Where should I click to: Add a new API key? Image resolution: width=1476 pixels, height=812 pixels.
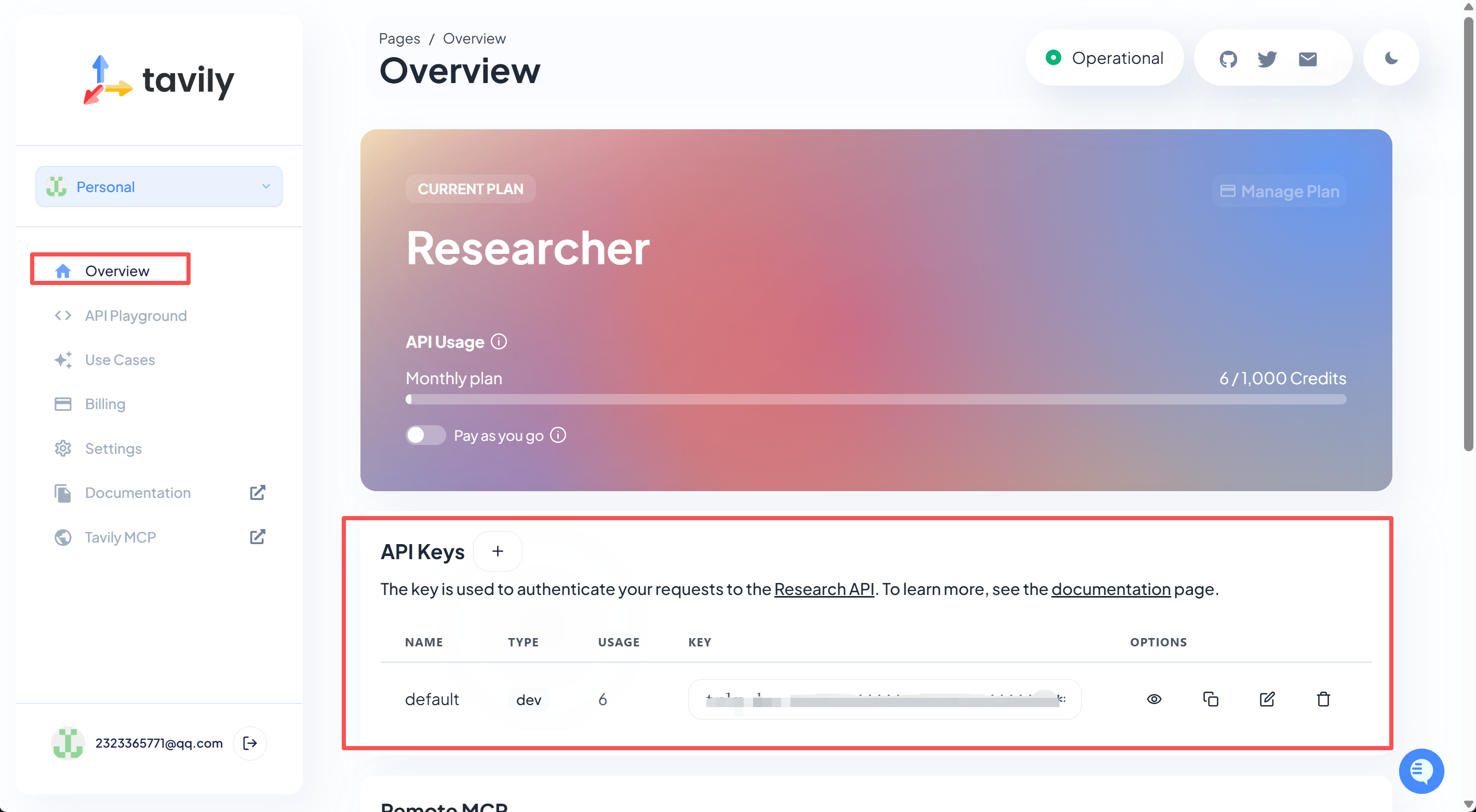coord(498,551)
